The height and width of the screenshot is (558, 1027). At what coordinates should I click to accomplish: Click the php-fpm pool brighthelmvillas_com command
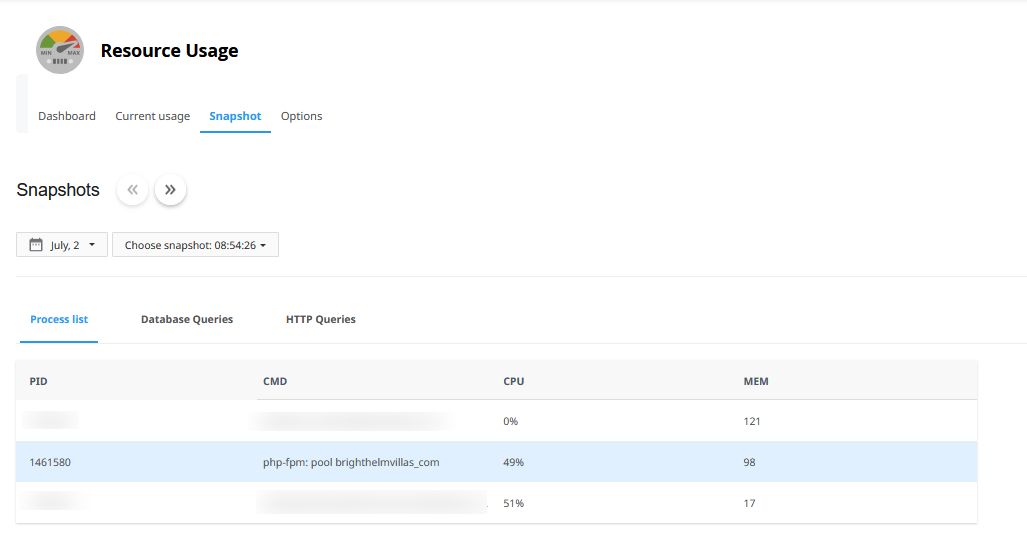350,463
